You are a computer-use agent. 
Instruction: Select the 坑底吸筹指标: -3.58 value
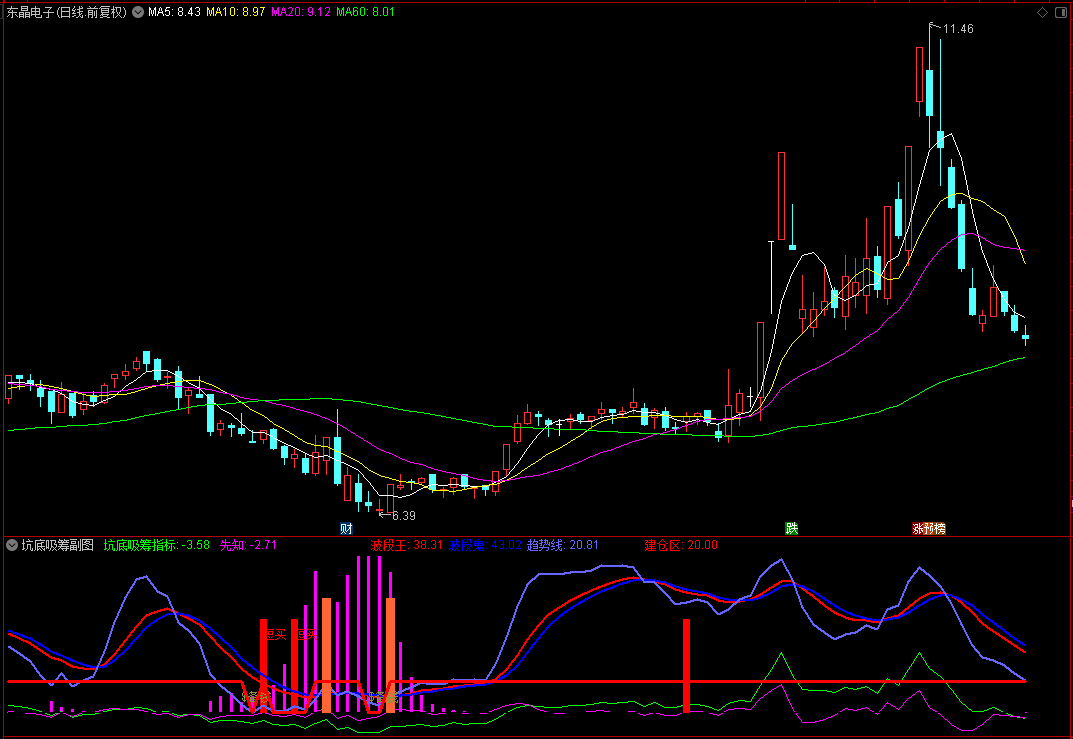(157, 545)
